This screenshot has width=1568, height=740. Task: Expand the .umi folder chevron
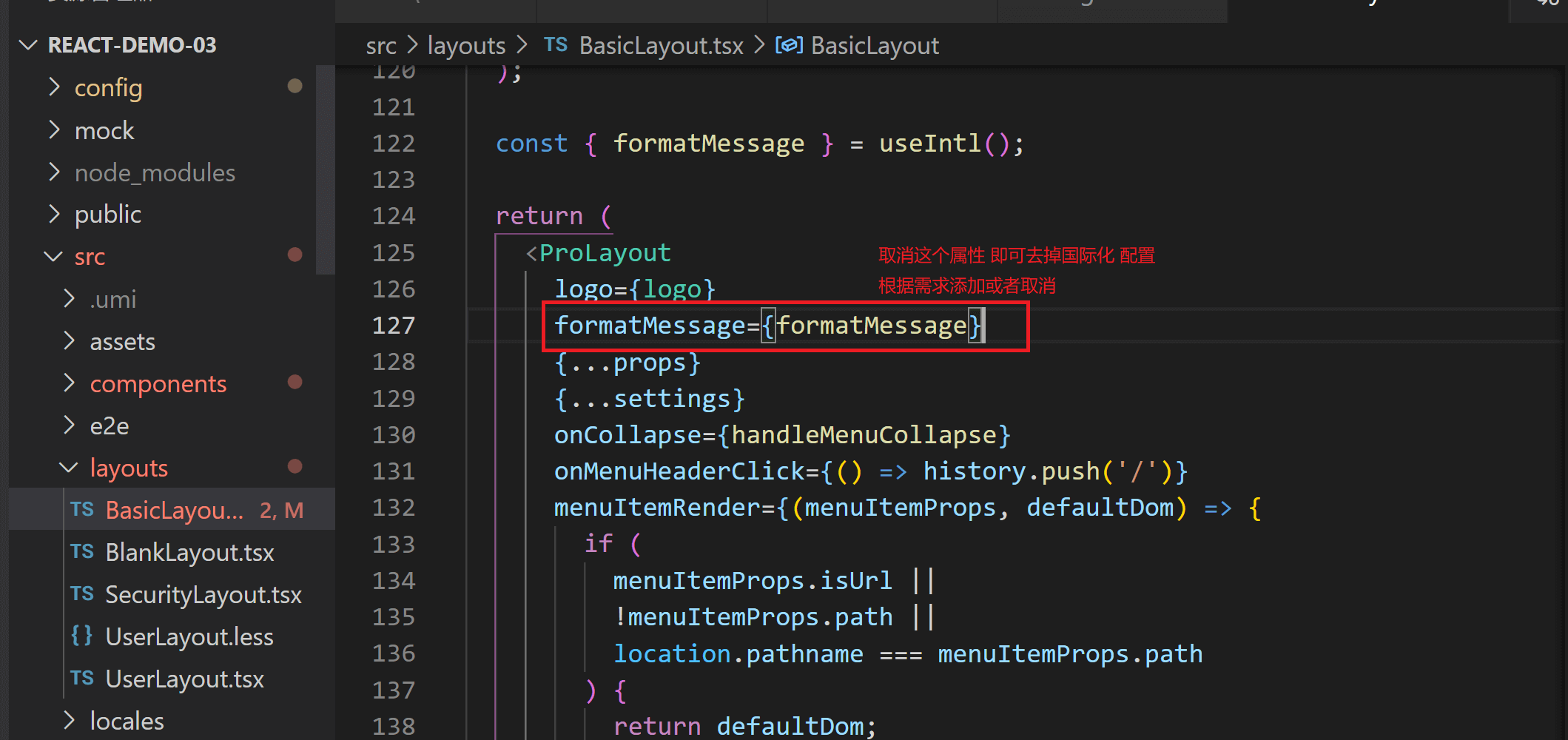click(x=70, y=299)
